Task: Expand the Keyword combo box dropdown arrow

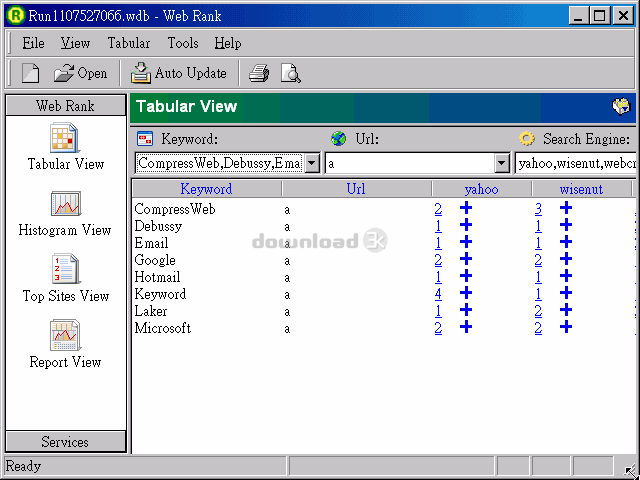Action: pyautogui.click(x=312, y=164)
